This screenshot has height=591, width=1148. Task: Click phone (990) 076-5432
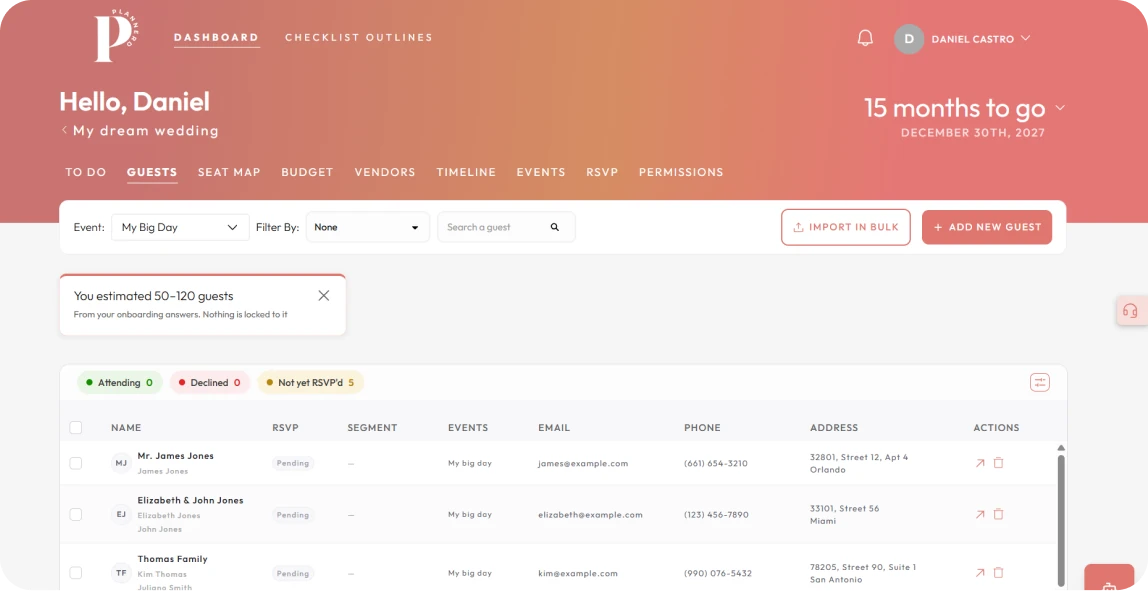point(718,573)
